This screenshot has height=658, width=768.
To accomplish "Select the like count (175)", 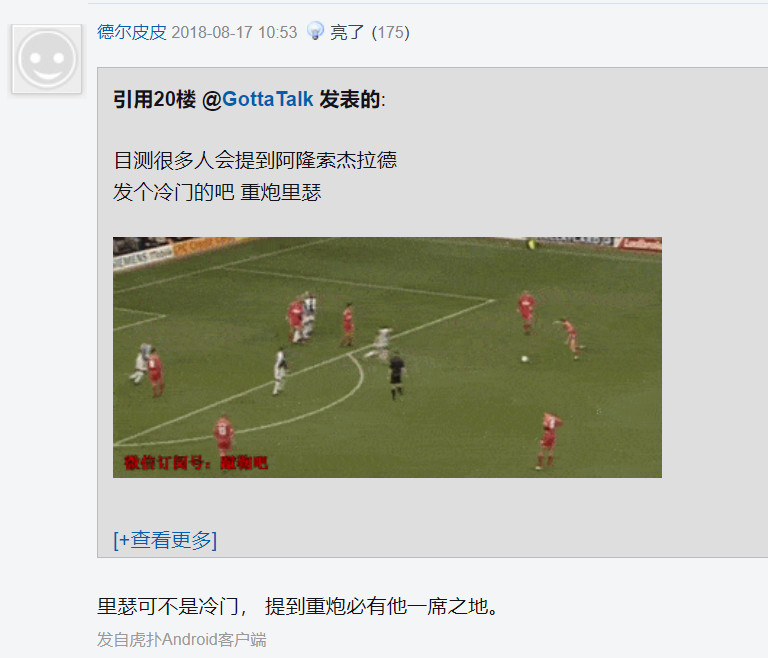I will click(x=390, y=32).
